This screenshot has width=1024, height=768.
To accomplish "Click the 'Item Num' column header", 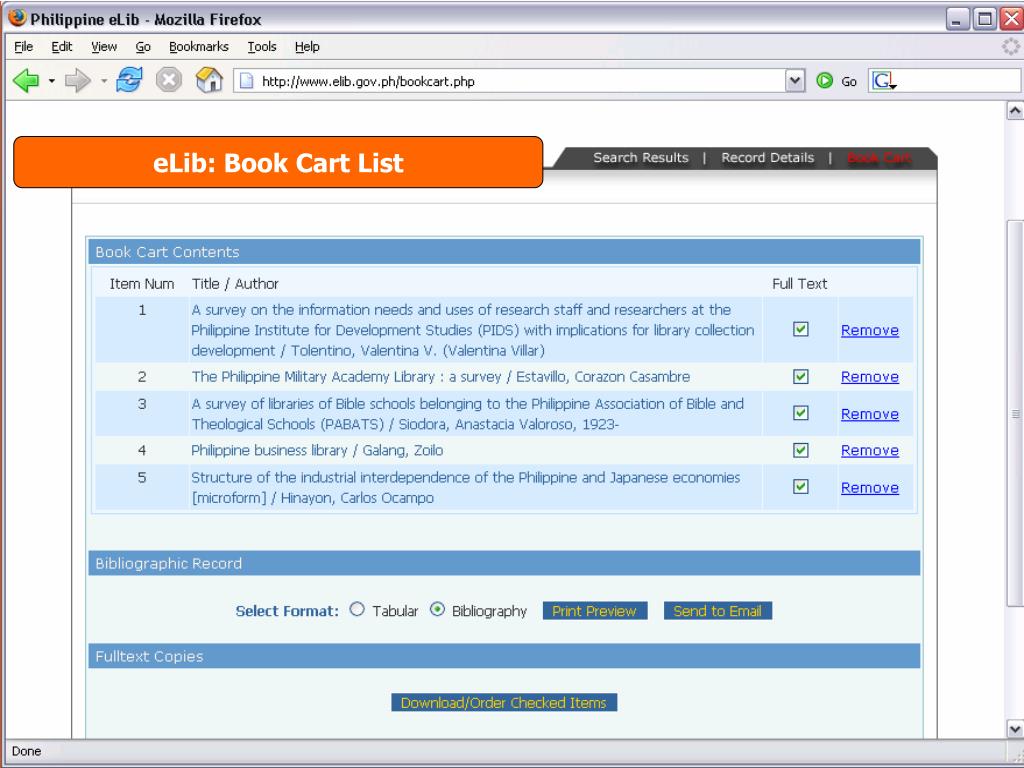I will click(142, 283).
